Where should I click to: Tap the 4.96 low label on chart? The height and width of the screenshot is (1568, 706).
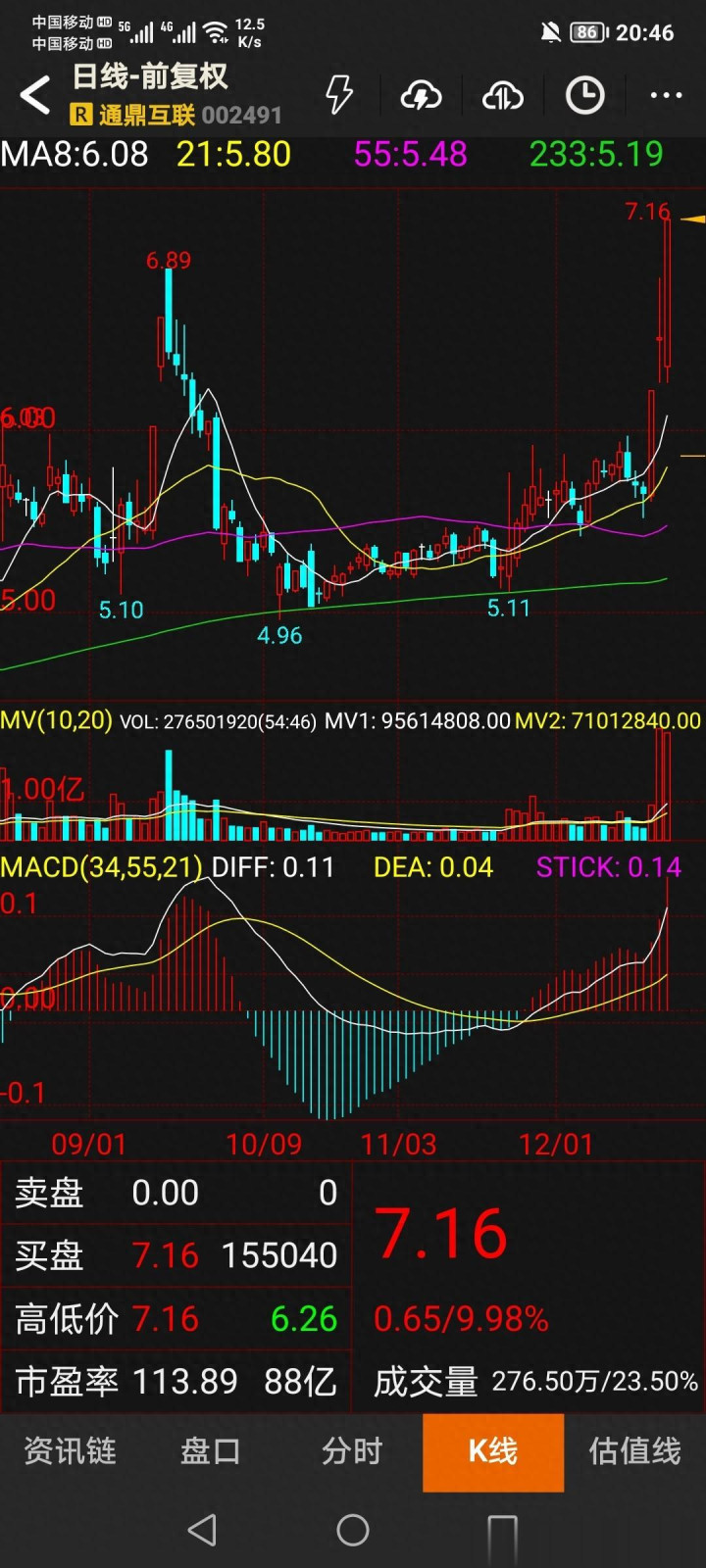[x=279, y=635]
